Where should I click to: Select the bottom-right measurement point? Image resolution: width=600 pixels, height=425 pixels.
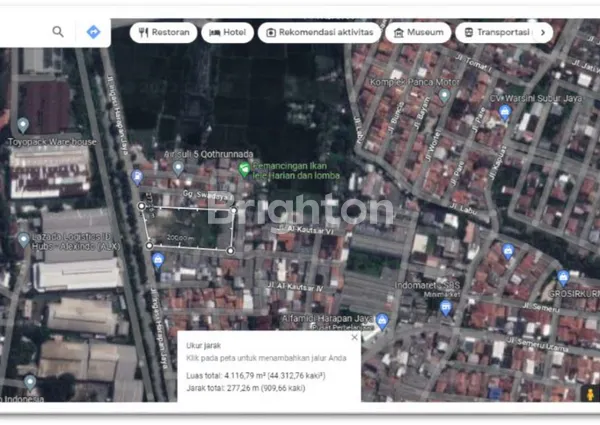230,251
